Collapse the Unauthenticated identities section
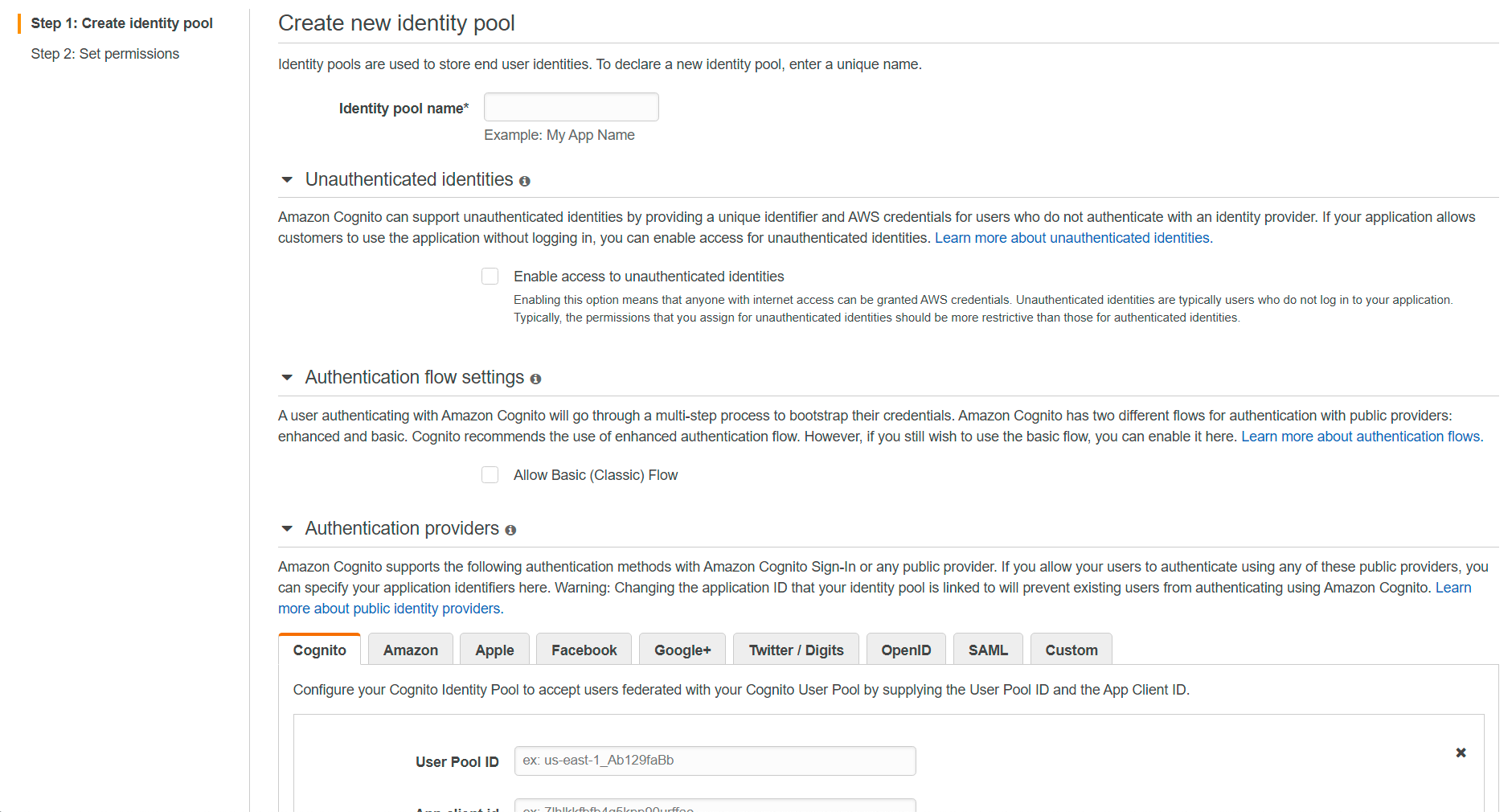This screenshot has width=1512, height=812. click(287, 179)
